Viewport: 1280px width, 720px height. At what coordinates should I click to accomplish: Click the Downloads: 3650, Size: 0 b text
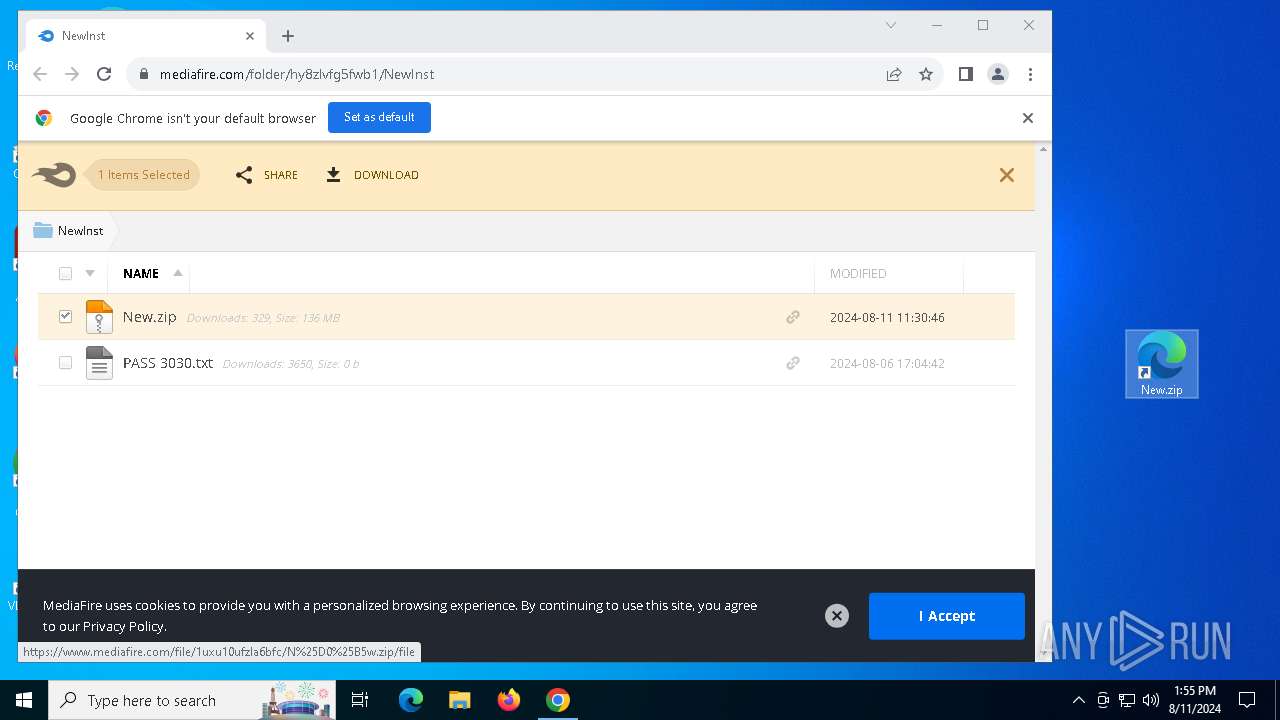click(x=291, y=364)
